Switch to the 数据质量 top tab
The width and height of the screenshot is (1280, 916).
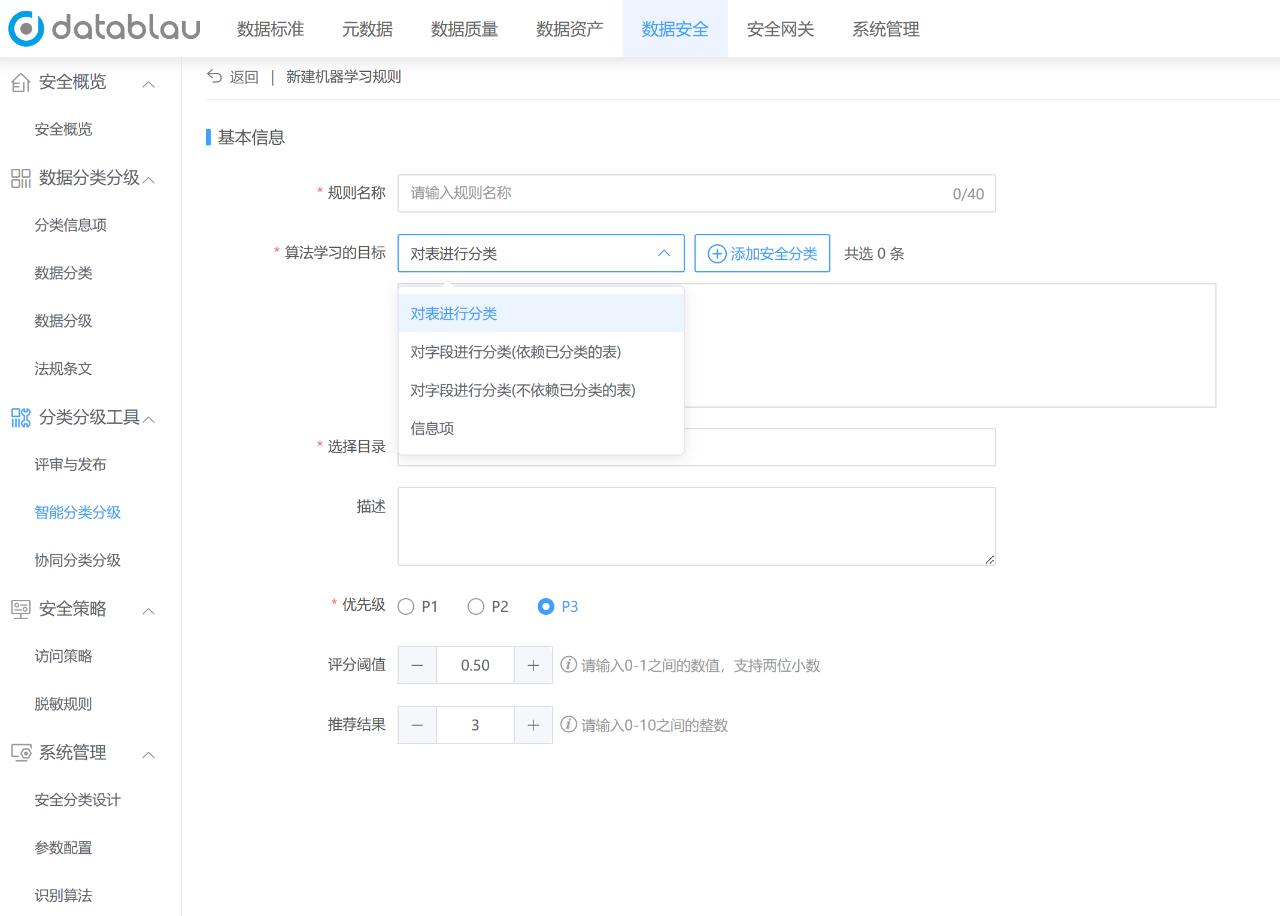click(x=465, y=29)
